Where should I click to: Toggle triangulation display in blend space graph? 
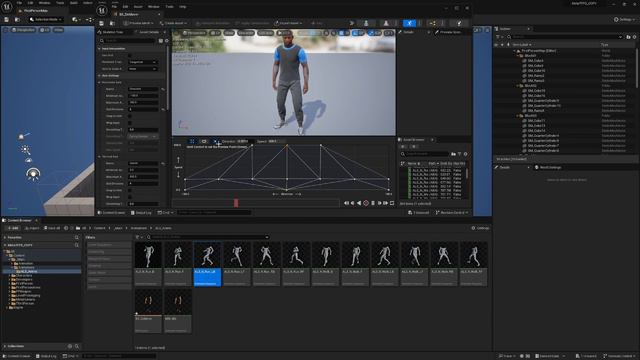point(191,141)
